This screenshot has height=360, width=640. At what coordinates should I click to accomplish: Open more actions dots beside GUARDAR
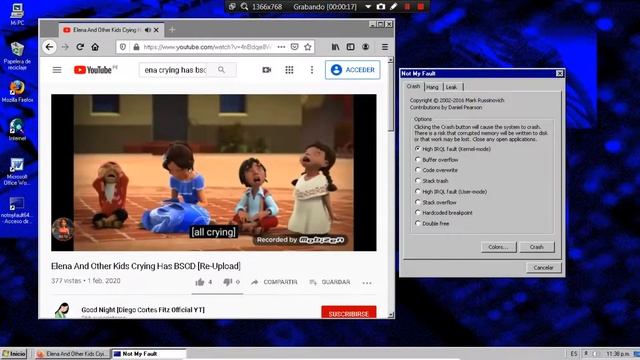367,282
